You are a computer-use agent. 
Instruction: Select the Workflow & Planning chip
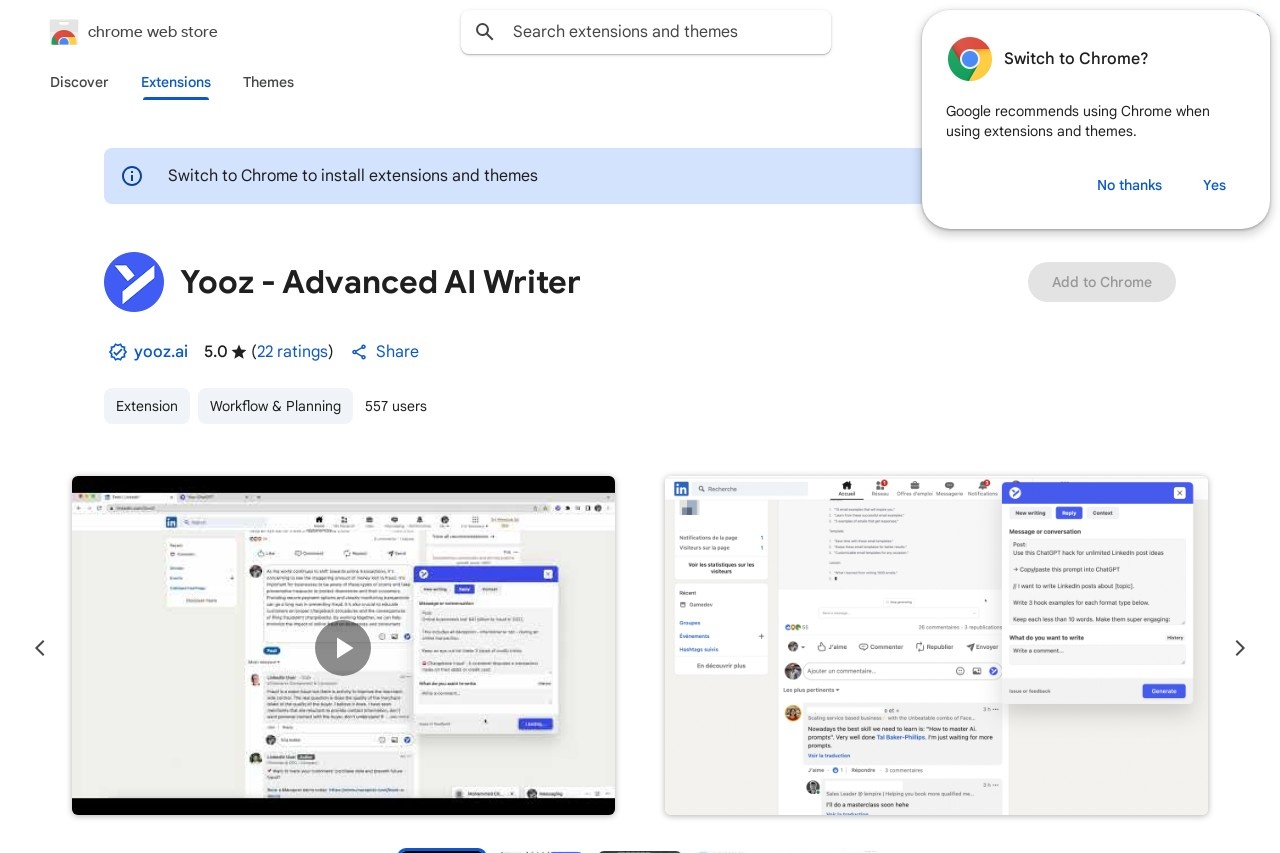(275, 406)
